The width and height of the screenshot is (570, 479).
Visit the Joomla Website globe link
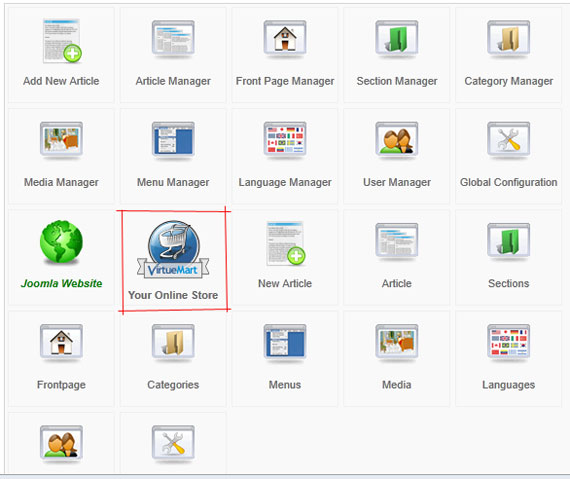coord(61,241)
